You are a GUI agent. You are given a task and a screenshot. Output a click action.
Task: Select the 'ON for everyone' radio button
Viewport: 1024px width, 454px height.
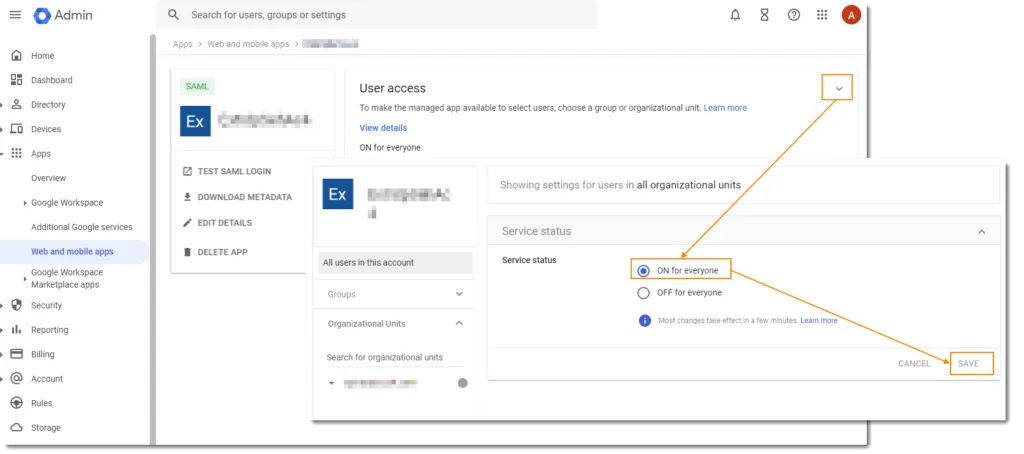tap(643, 270)
